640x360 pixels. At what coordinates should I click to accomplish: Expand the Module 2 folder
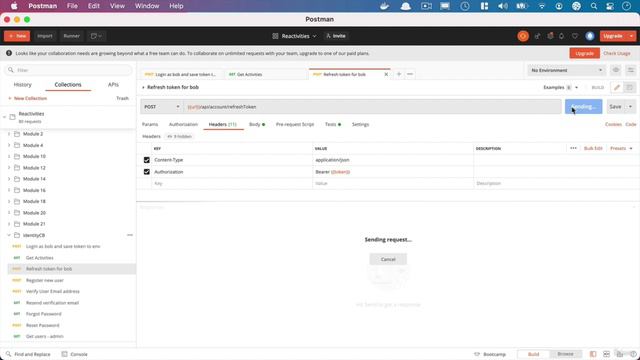pyautogui.click(x=9, y=134)
